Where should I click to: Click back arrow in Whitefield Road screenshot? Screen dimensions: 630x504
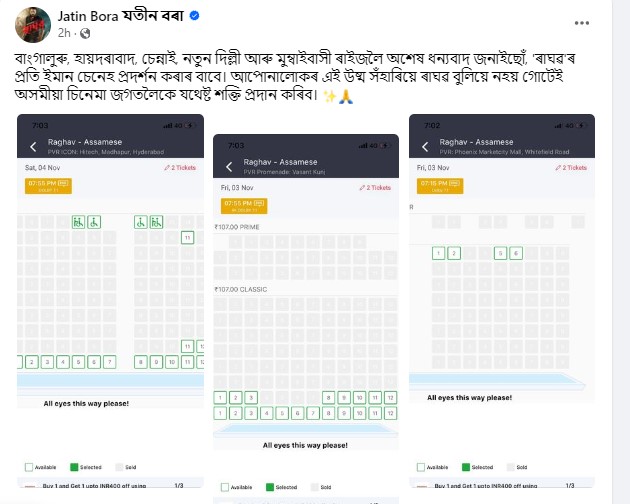point(425,147)
